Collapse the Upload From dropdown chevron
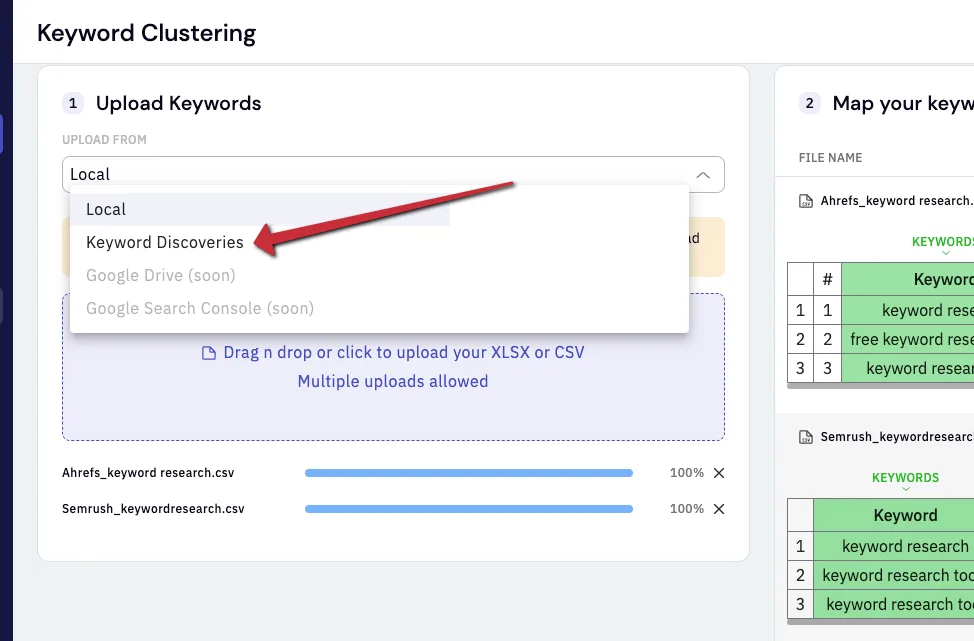 (703, 175)
